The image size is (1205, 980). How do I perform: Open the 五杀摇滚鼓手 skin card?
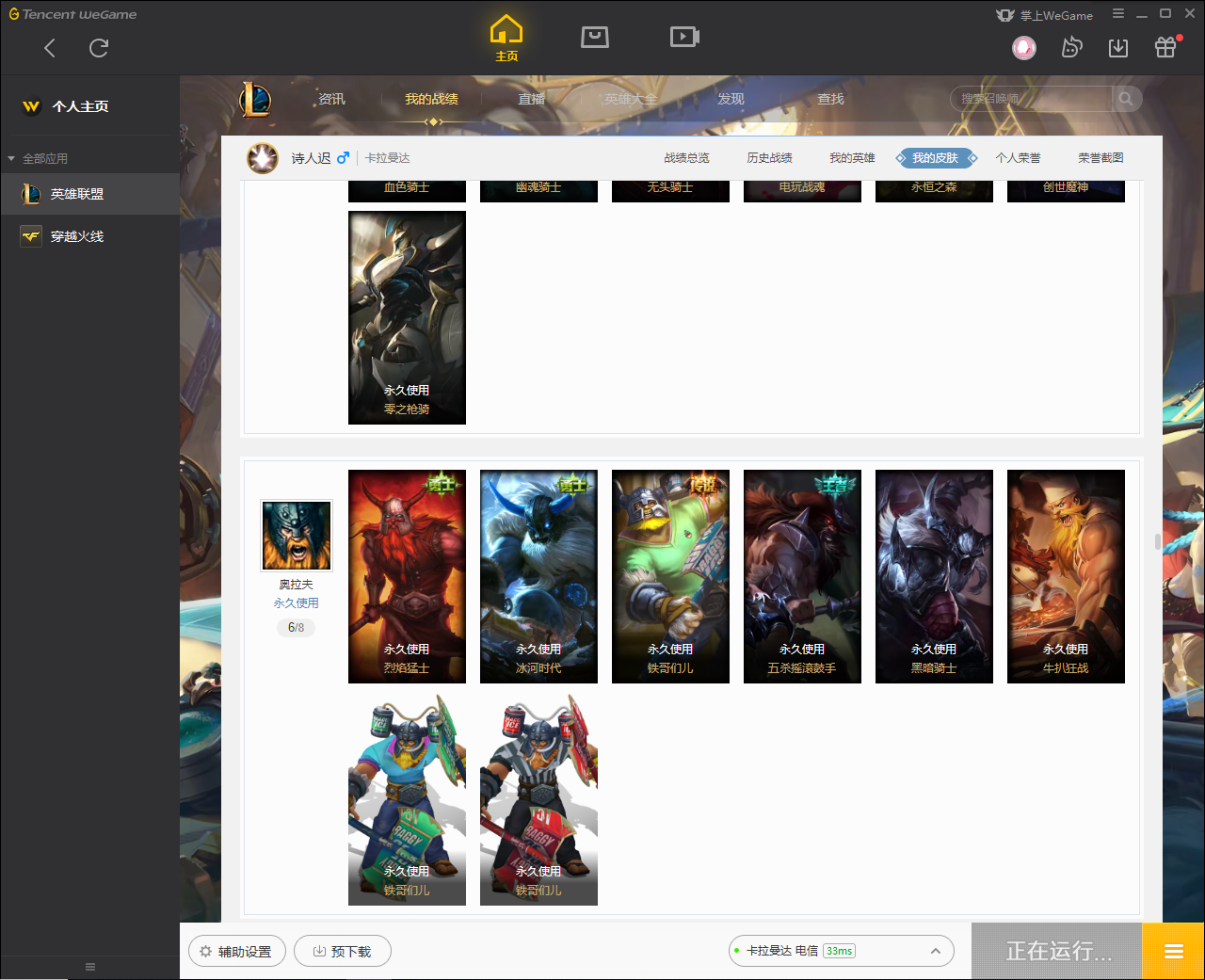pos(802,576)
